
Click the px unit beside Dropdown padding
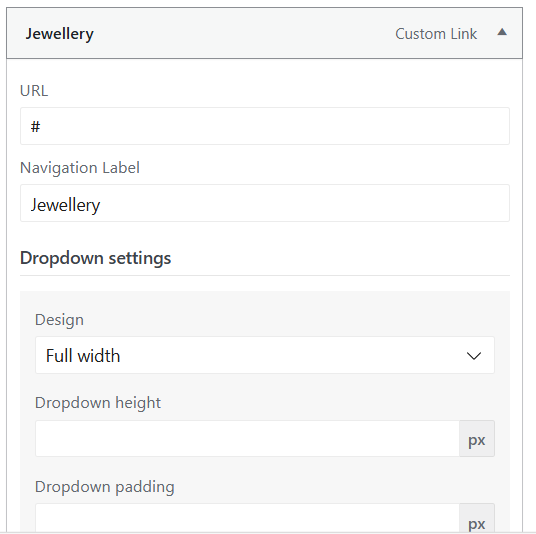[x=477, y=518]
